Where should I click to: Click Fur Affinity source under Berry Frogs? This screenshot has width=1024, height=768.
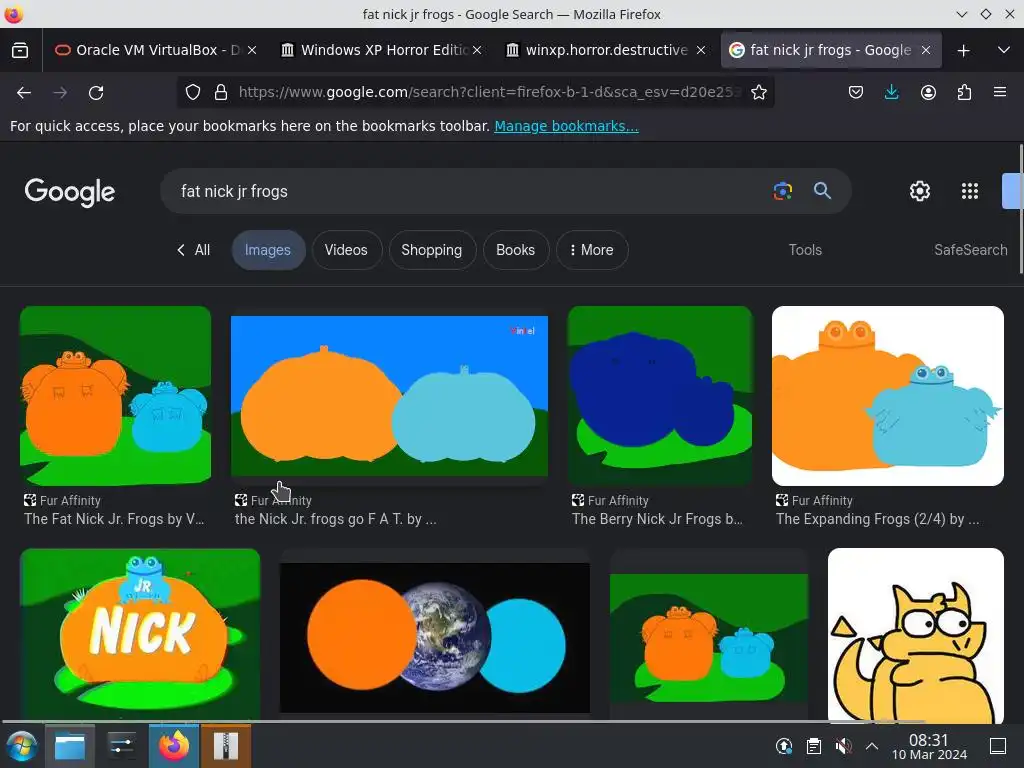pos(610,500)
